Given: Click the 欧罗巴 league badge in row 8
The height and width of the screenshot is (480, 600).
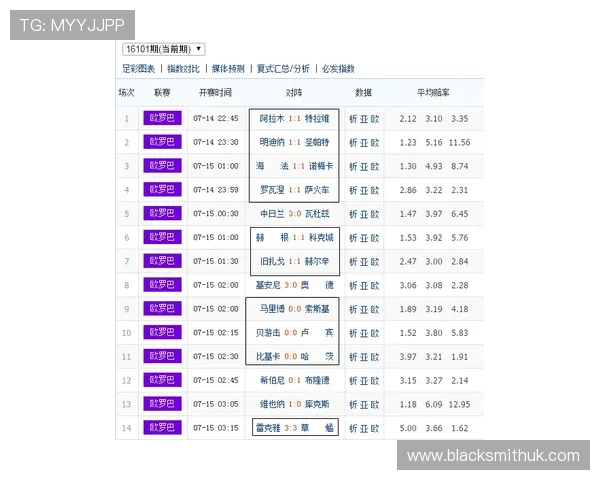Looking at the screenshot, I should tap(162, 285).
